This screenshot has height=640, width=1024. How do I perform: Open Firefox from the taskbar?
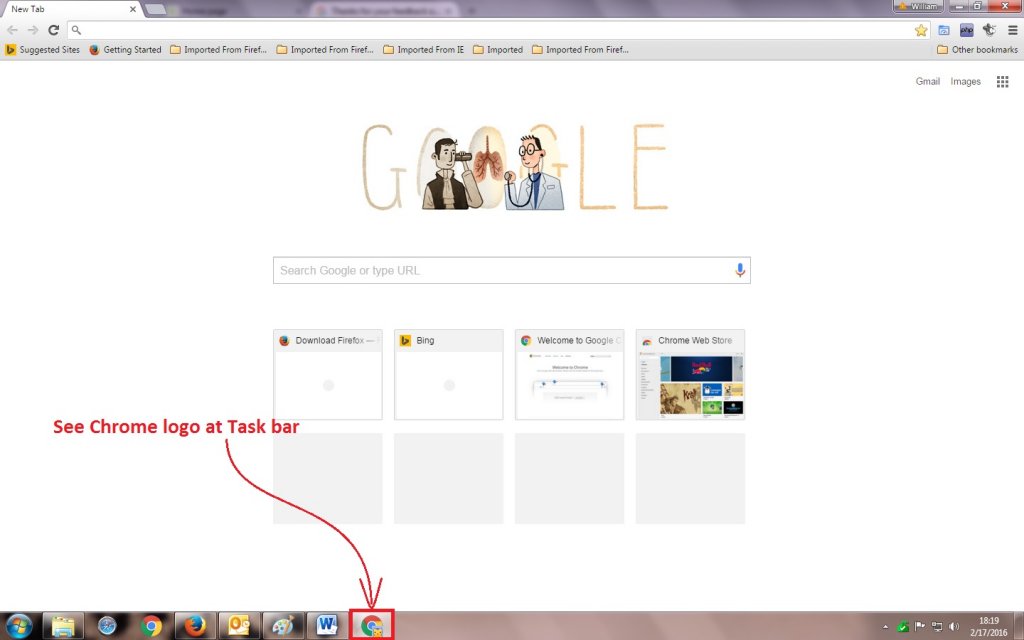pos(195,626)
